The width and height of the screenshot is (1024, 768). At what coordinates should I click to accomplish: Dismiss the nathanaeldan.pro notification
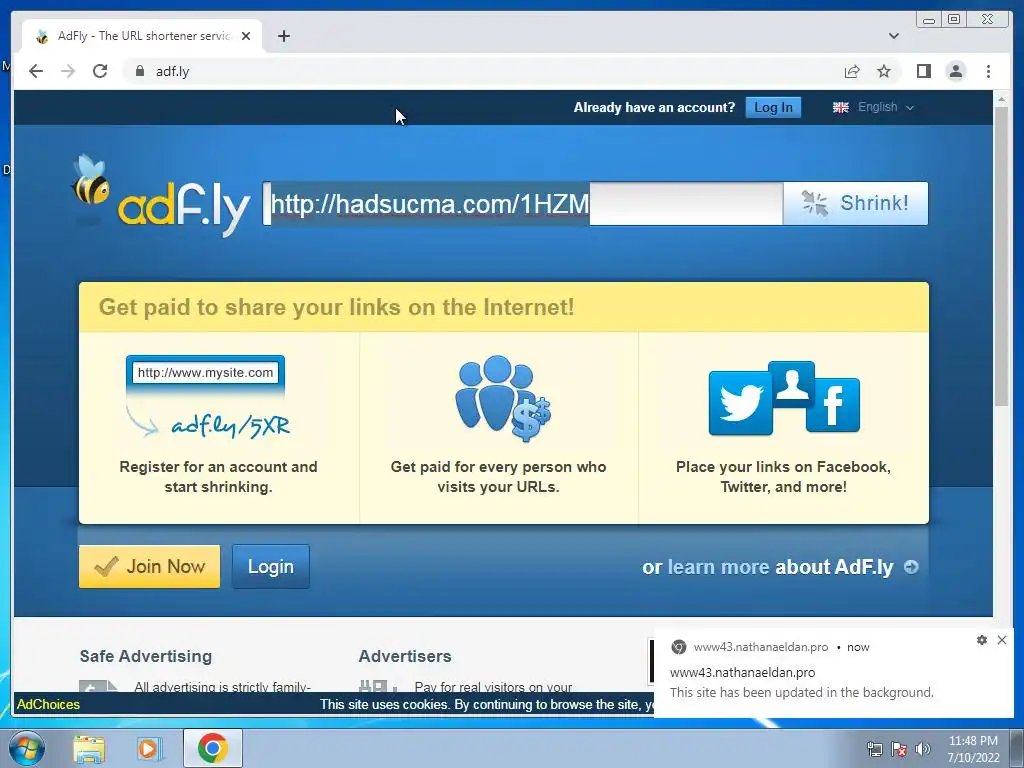1002,640
